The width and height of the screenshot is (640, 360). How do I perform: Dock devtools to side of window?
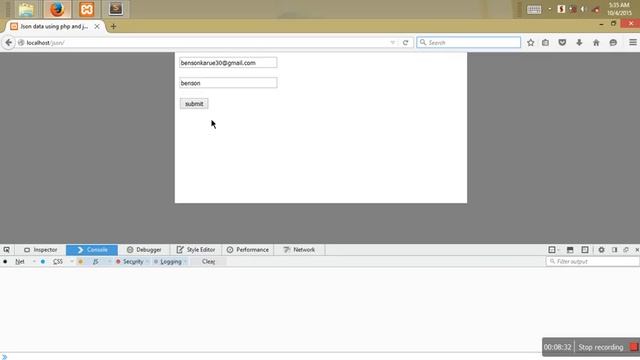click(x=614, y=250)
